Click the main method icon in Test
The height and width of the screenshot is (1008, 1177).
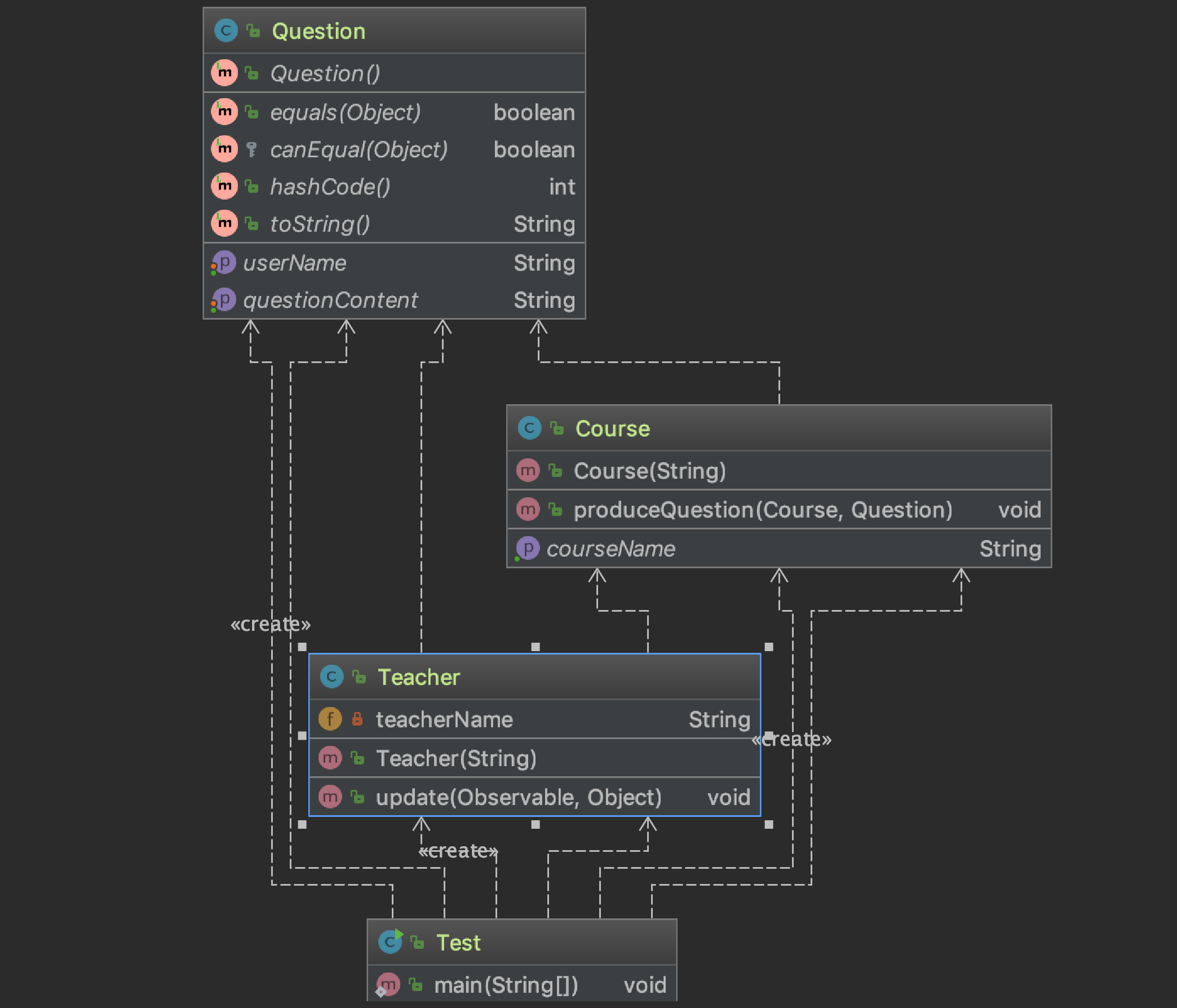(x=388, y=985)
